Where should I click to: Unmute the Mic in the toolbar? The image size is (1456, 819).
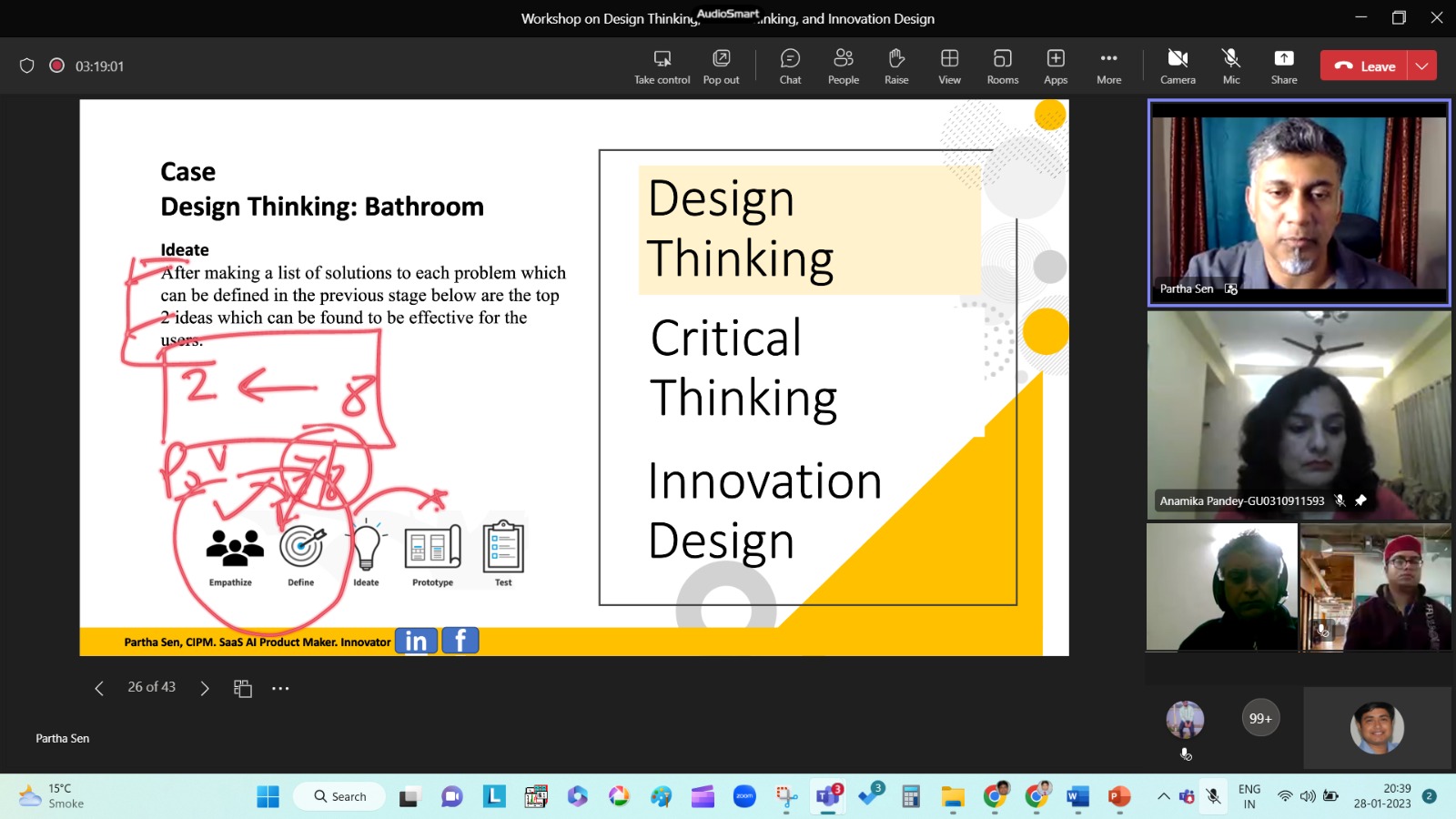(x=1231, y=66)
